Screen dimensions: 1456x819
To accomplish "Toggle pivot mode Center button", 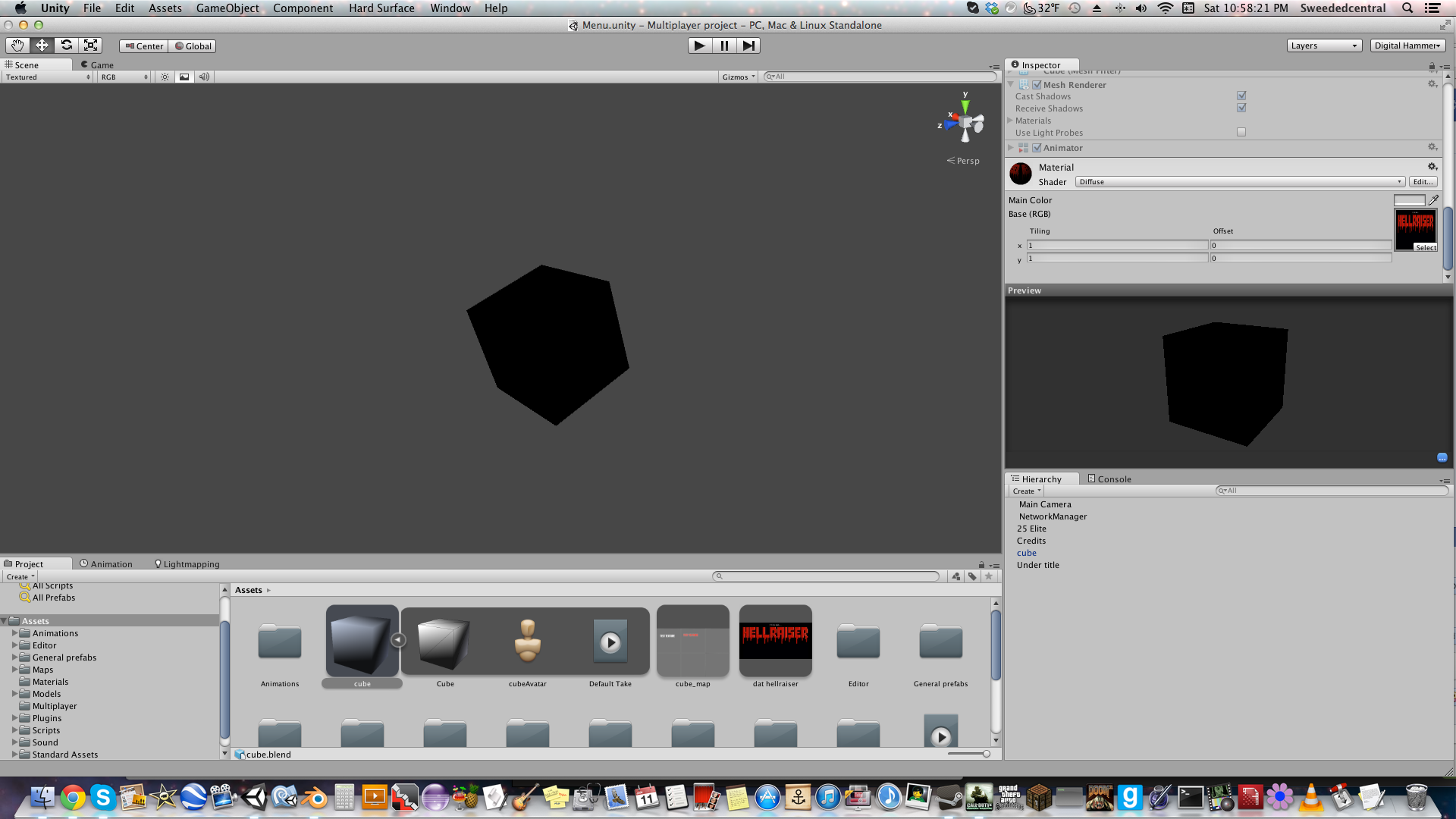I will click(x=144, y=46).
